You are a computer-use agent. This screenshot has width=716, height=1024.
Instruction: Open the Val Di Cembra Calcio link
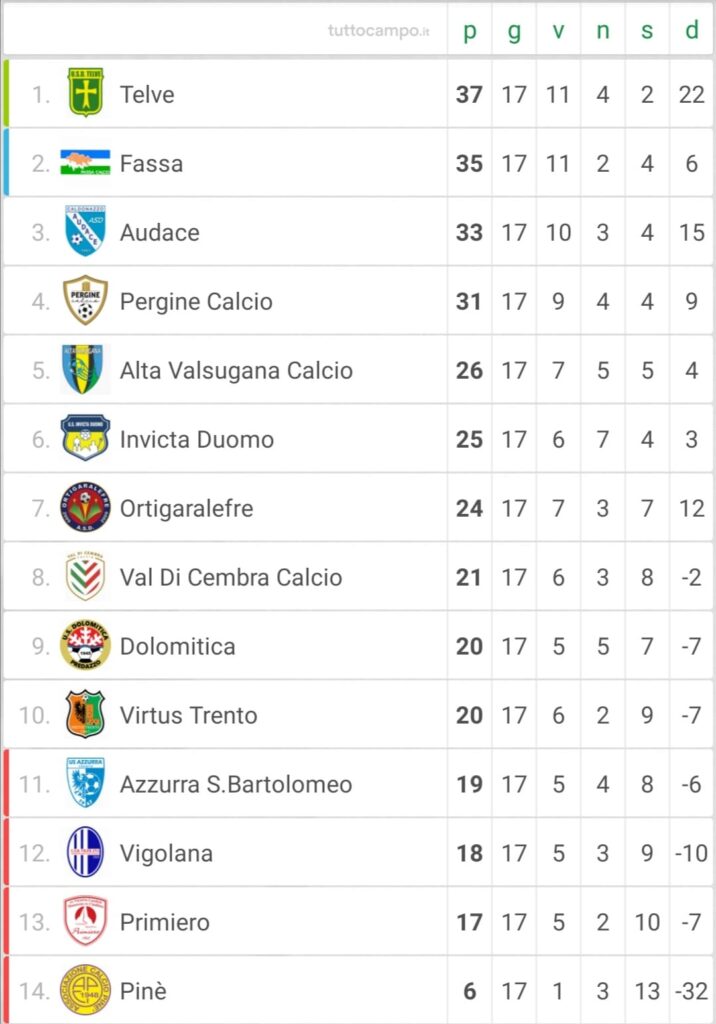[231, 577]
